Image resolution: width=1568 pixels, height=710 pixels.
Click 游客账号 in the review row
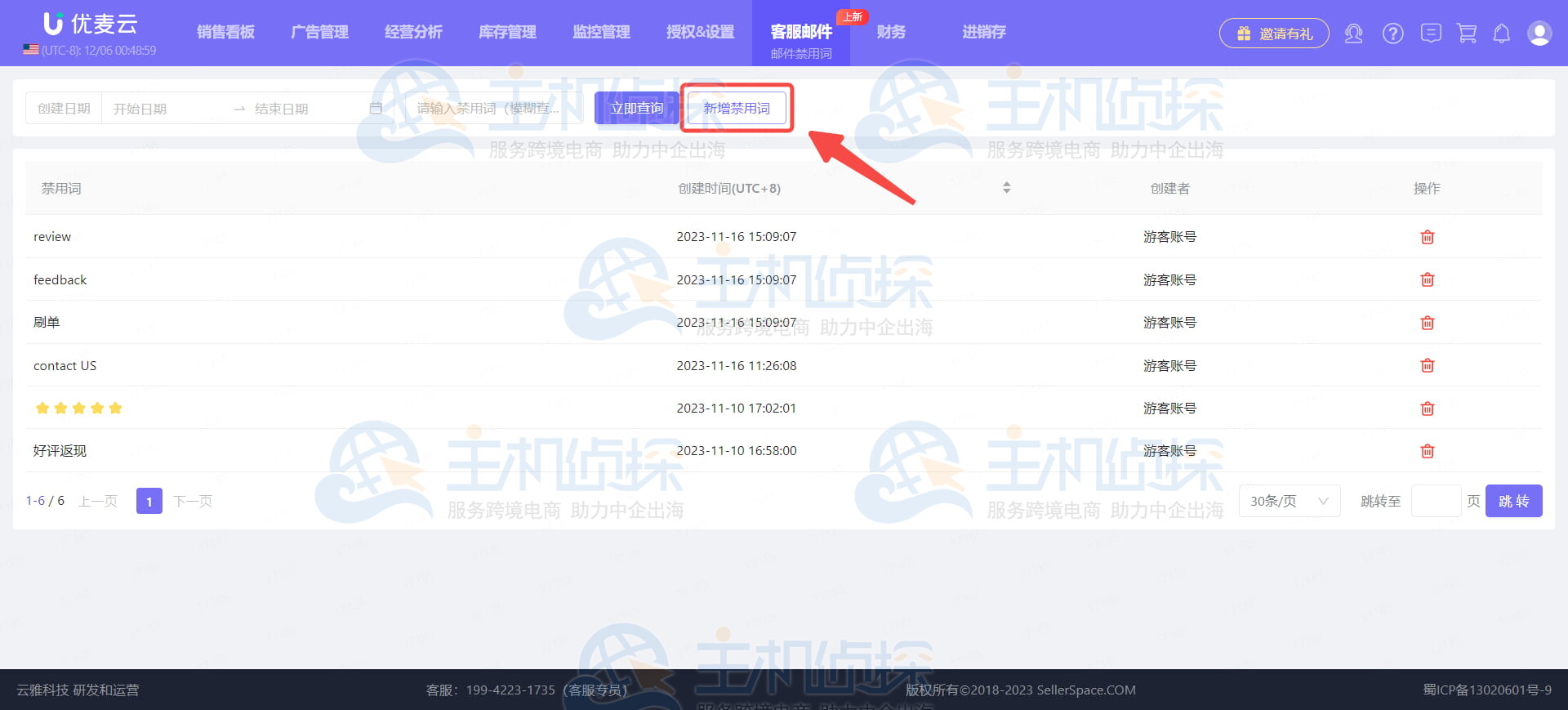point(1169,237)
